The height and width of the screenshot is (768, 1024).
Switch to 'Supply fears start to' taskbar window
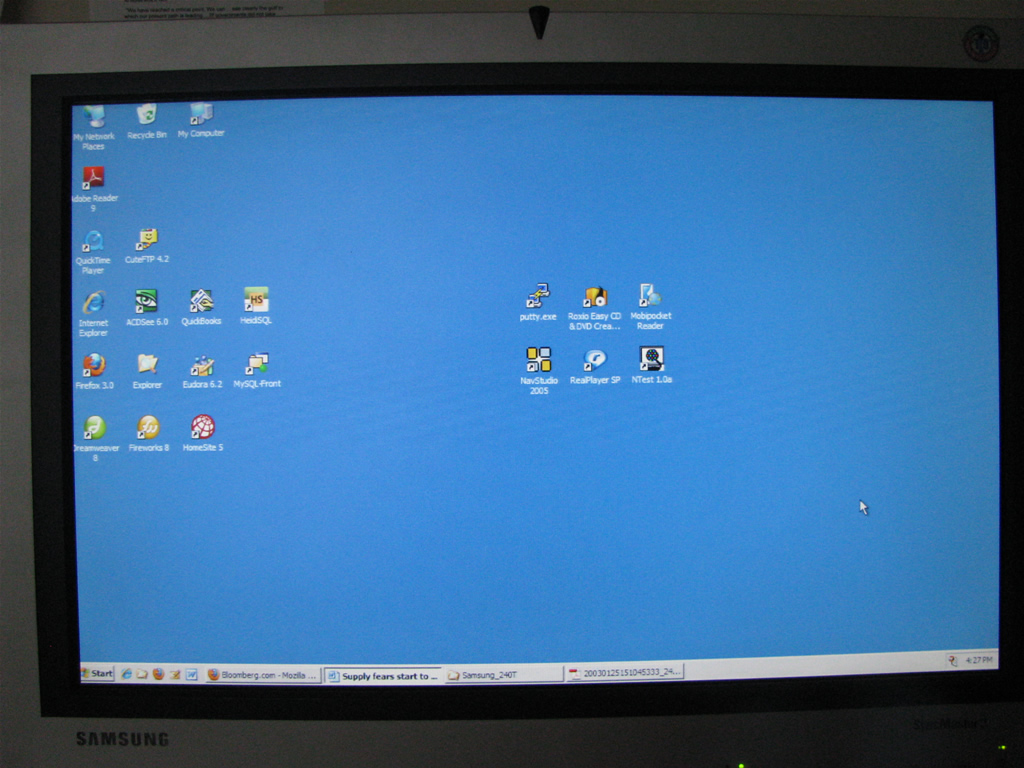(383, 676)
